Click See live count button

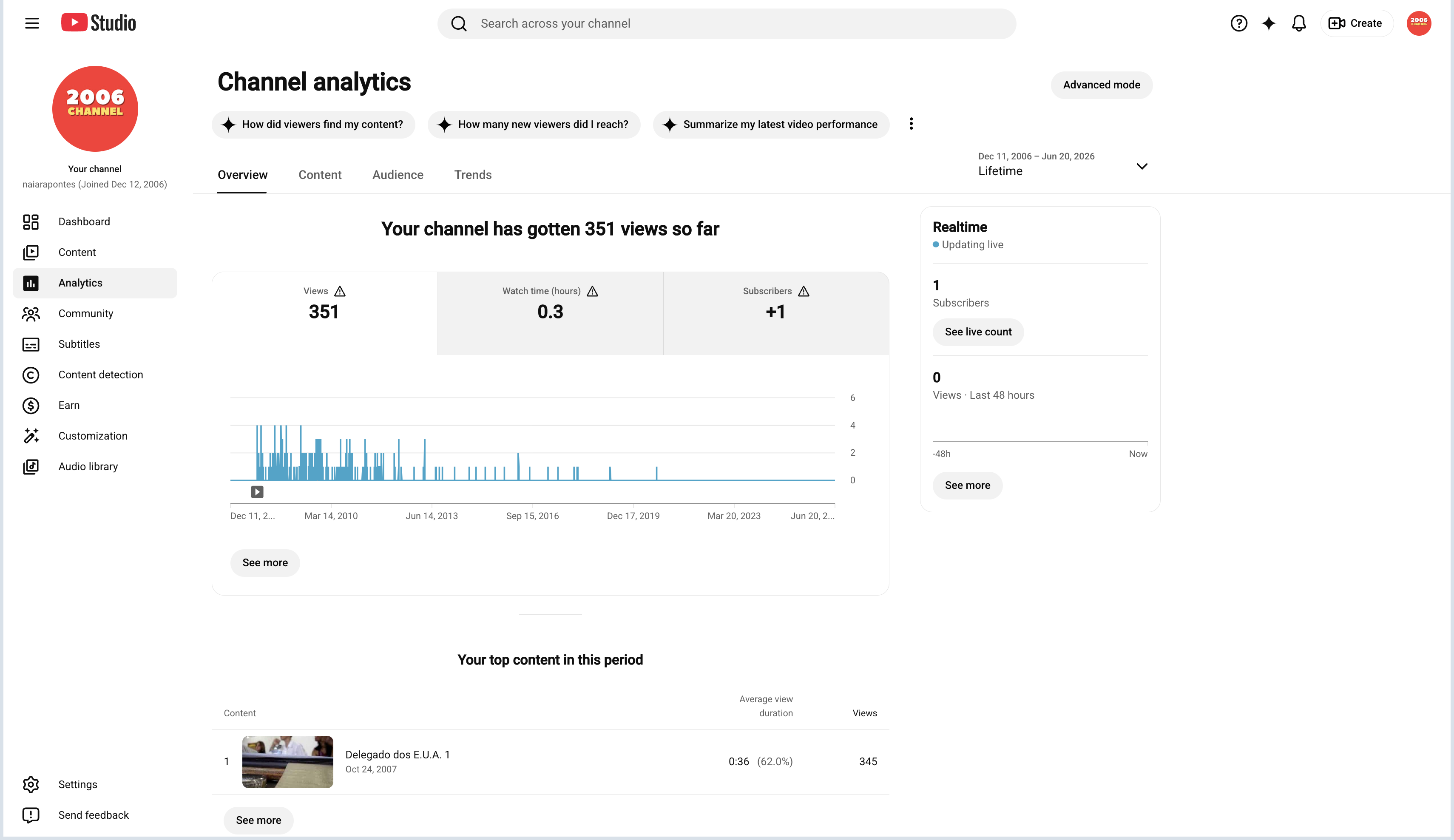point(978,332)
